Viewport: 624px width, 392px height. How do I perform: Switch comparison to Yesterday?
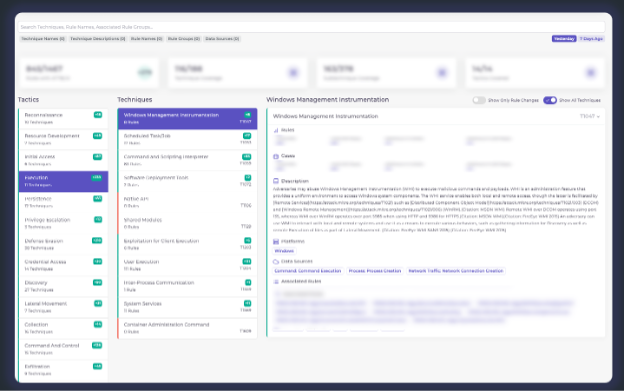tap(564, 39)
